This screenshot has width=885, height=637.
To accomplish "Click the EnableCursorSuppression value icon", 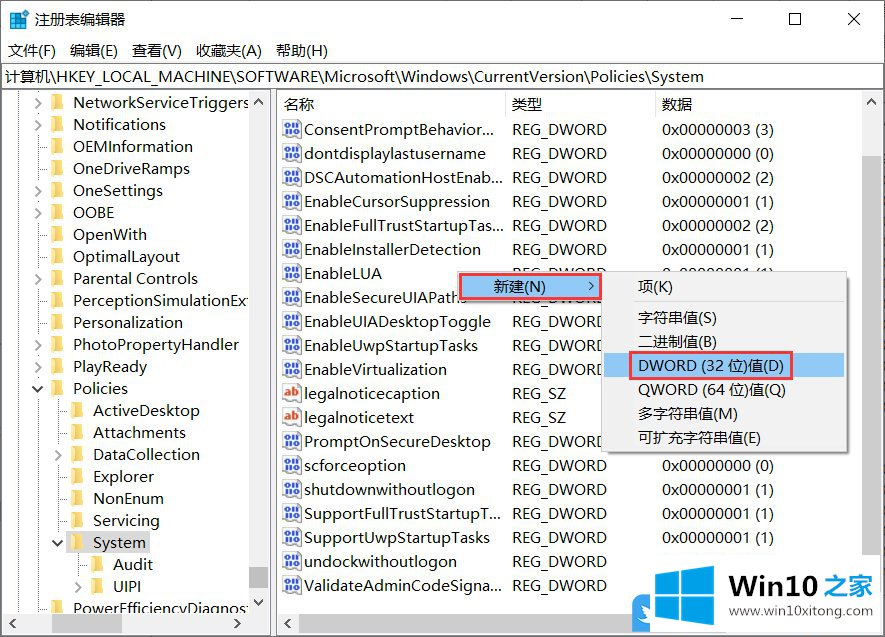I will pos(291,201).
